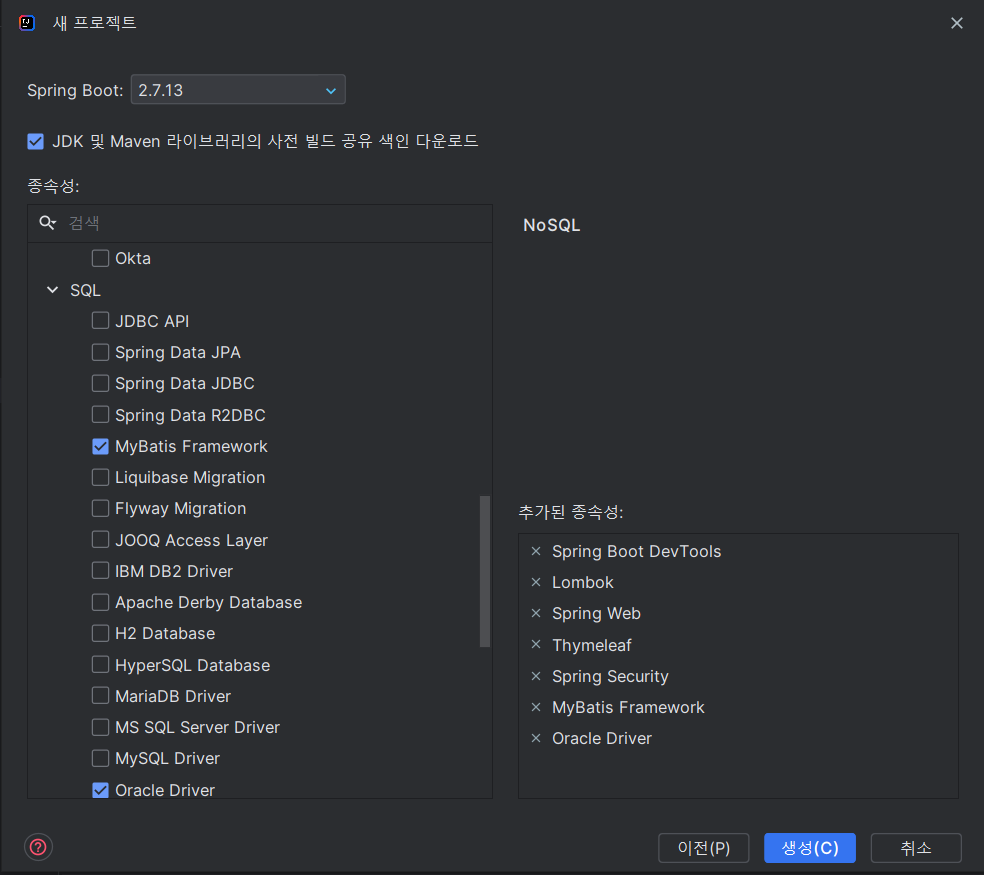Select Spring Web in added dependencies
The height and width of the screenshot is (875, 984).
point(596,613)
